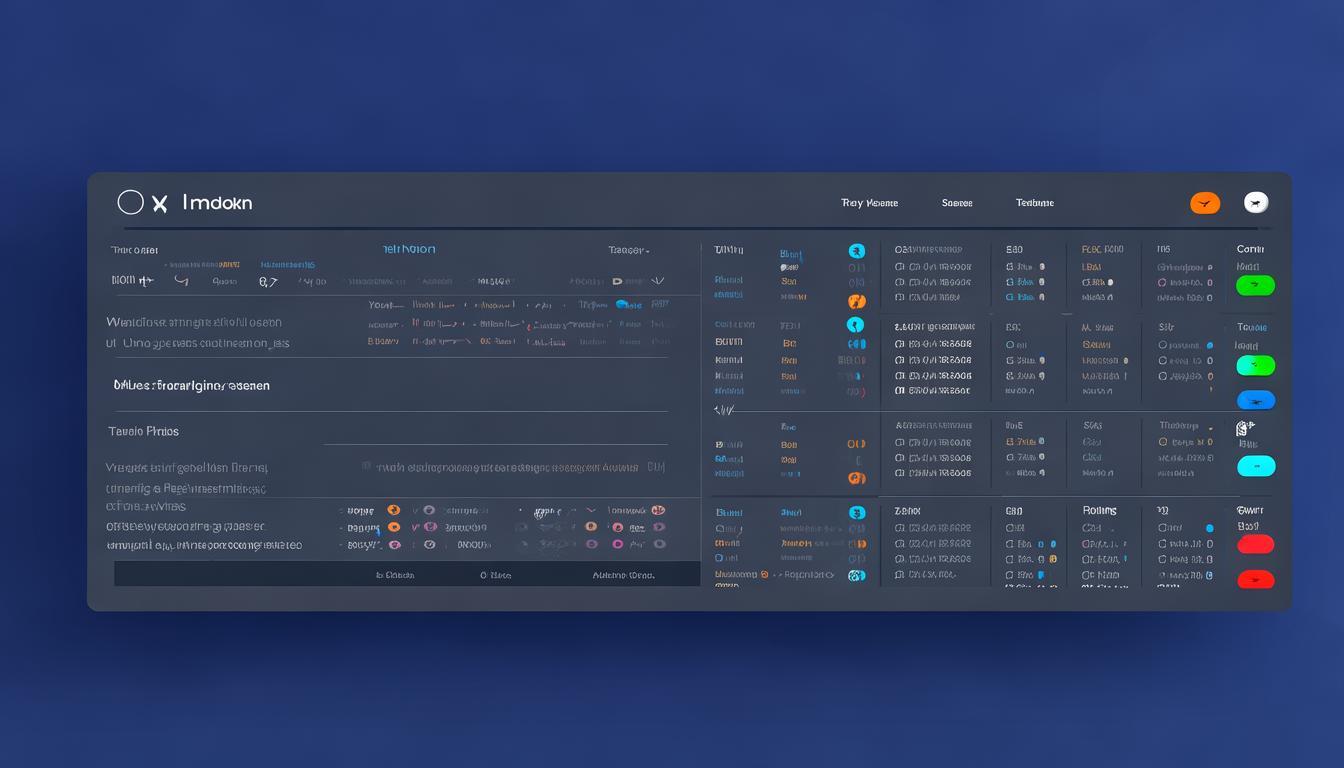Viewport: 1344px width, 768px height.
Task: Click the white round icon in the header
Action: click(x=1256, y=203)
